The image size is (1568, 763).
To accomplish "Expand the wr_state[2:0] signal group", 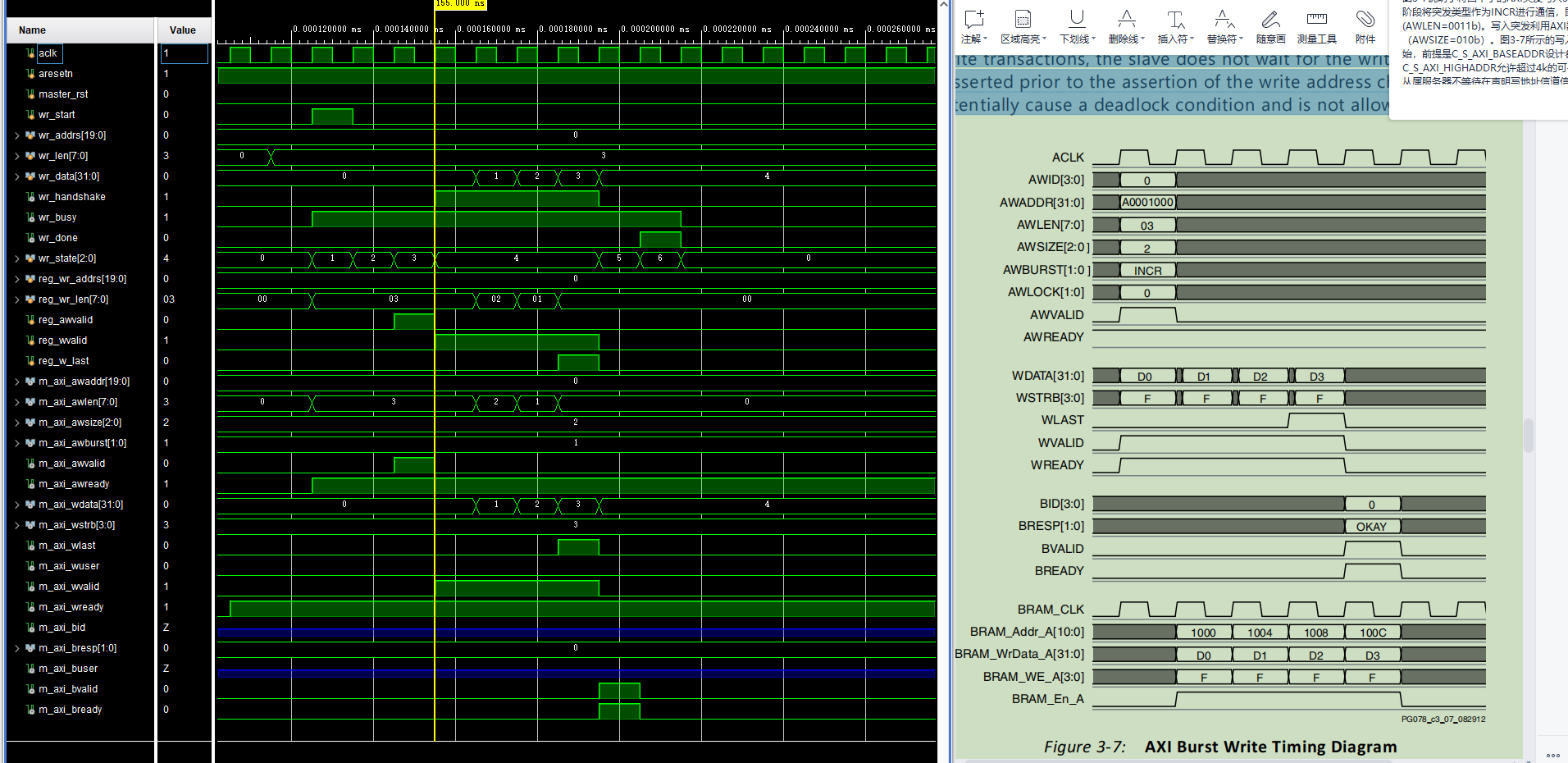I will (16, 258).
